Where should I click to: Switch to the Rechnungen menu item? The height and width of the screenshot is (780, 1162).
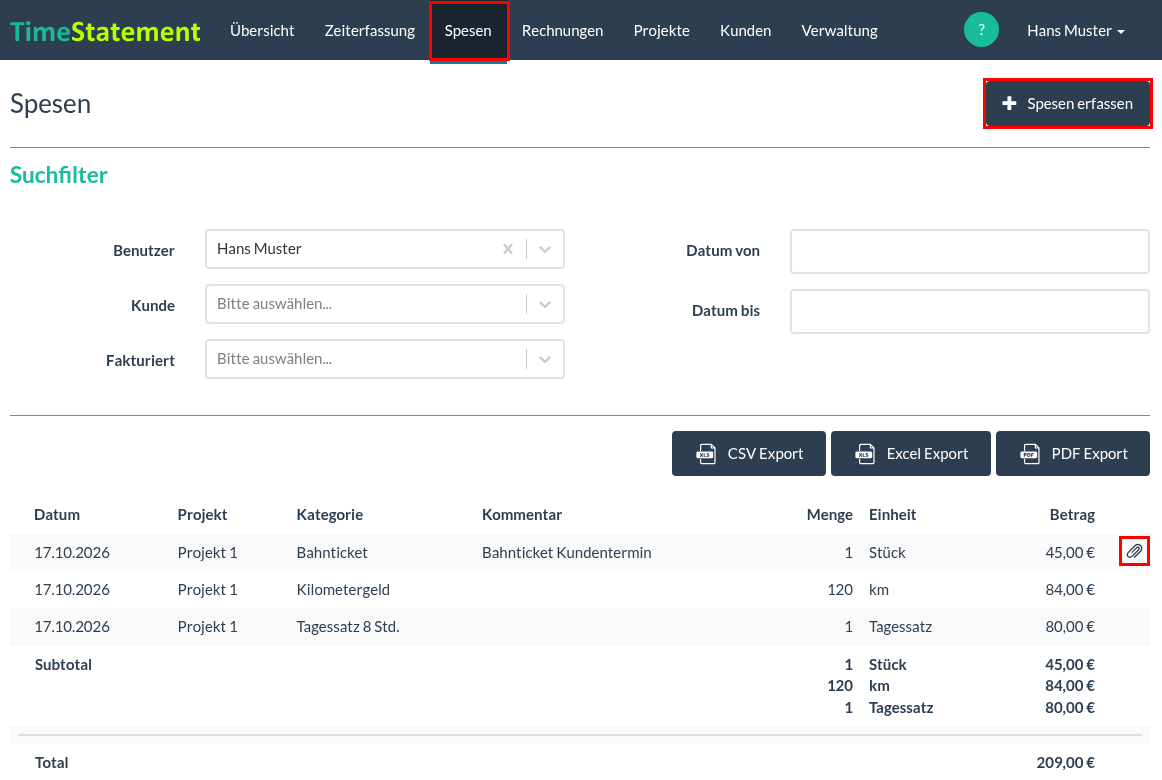tap(562, 30)
